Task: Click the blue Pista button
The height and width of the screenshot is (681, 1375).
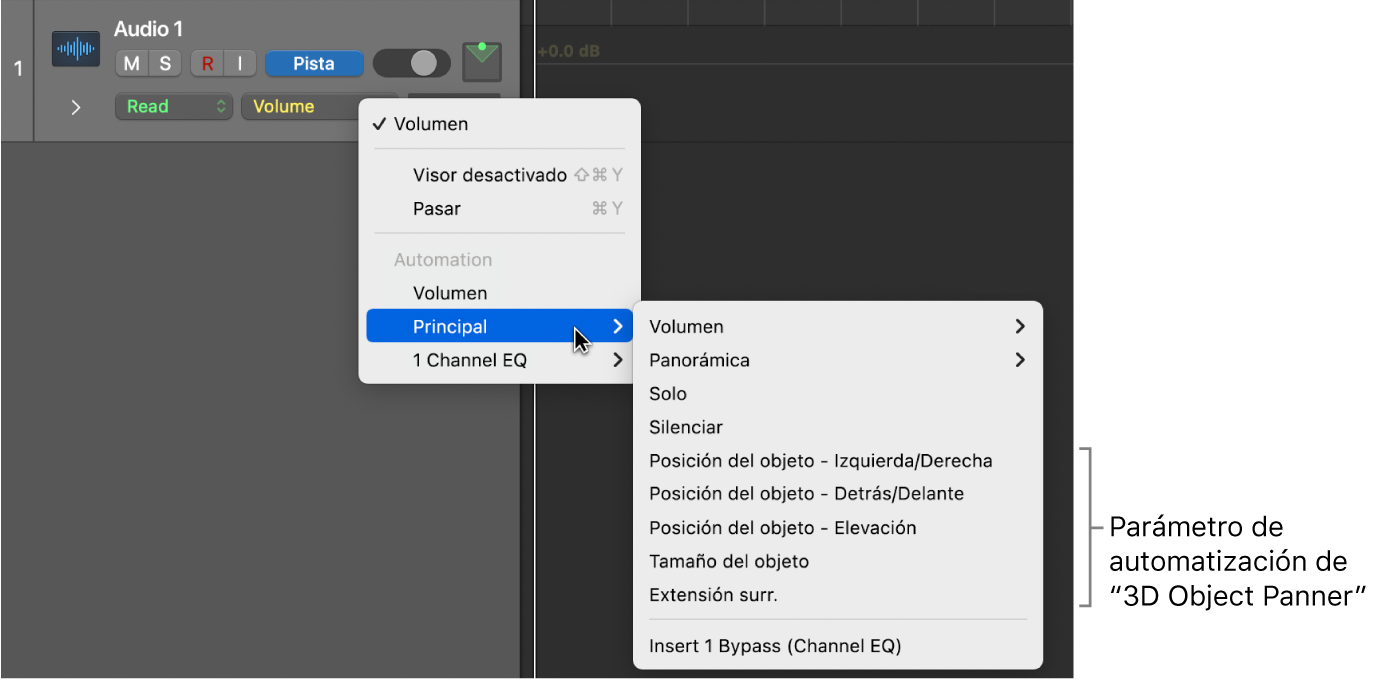Action: (x=313, y=64)
